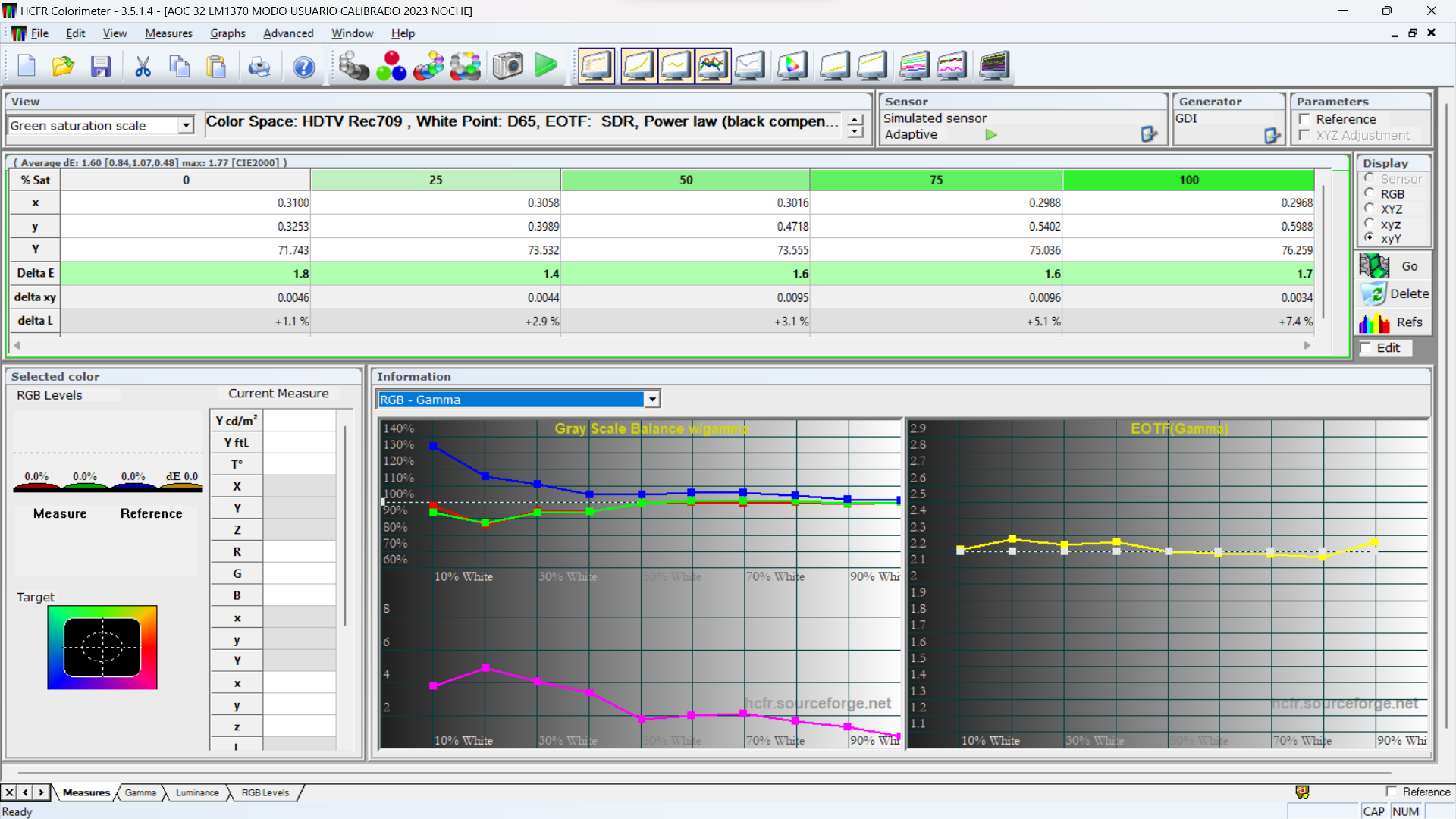Viewport: 1456px width, 819px height.
Task: Click the tab scroll right arrow
Action: point(42,792)
